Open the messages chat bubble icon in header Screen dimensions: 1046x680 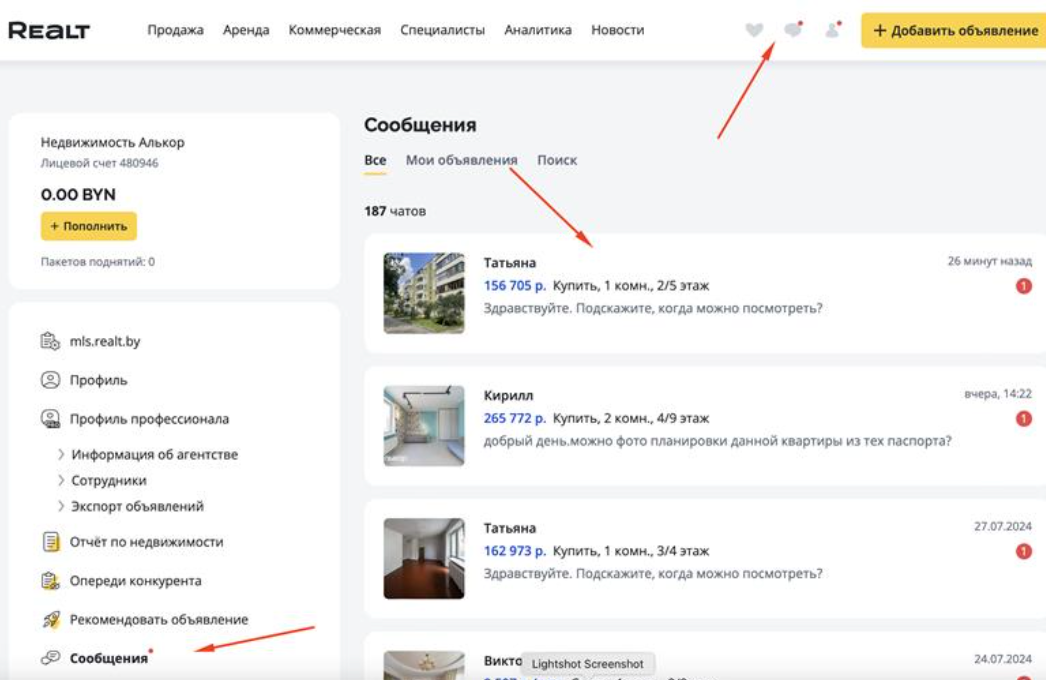tap(793, 29)
